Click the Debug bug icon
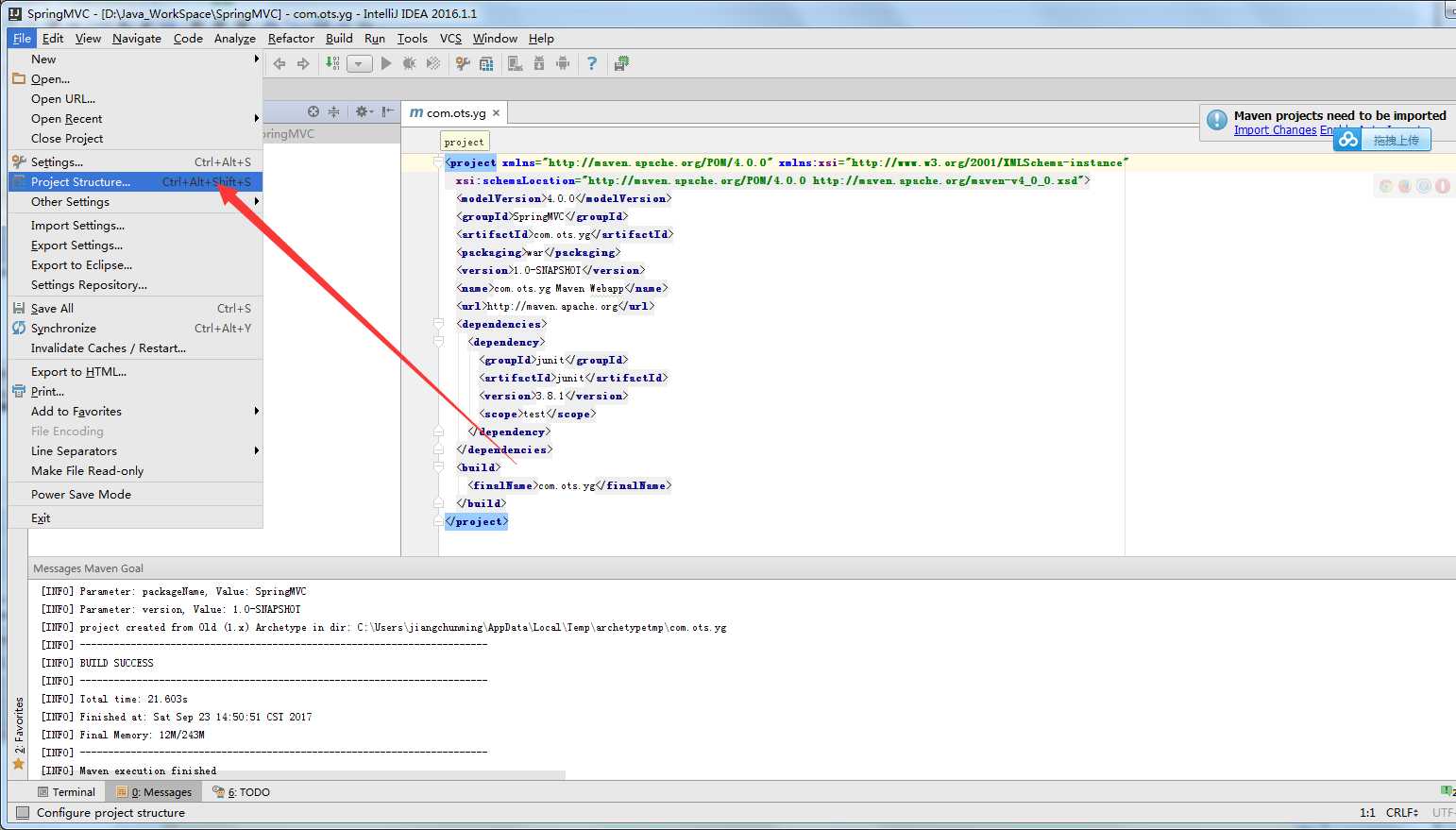Viewport: 1456px width, 830px height. click(409, 63)
